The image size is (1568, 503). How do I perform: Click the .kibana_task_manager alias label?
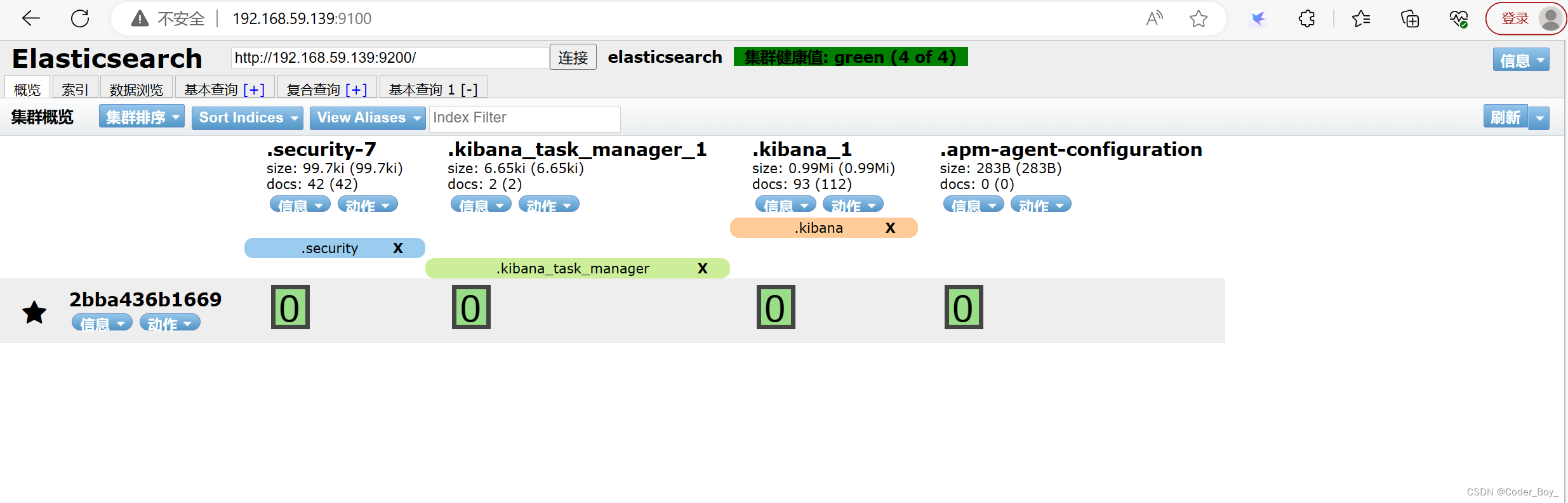click(x=573, y=268)
